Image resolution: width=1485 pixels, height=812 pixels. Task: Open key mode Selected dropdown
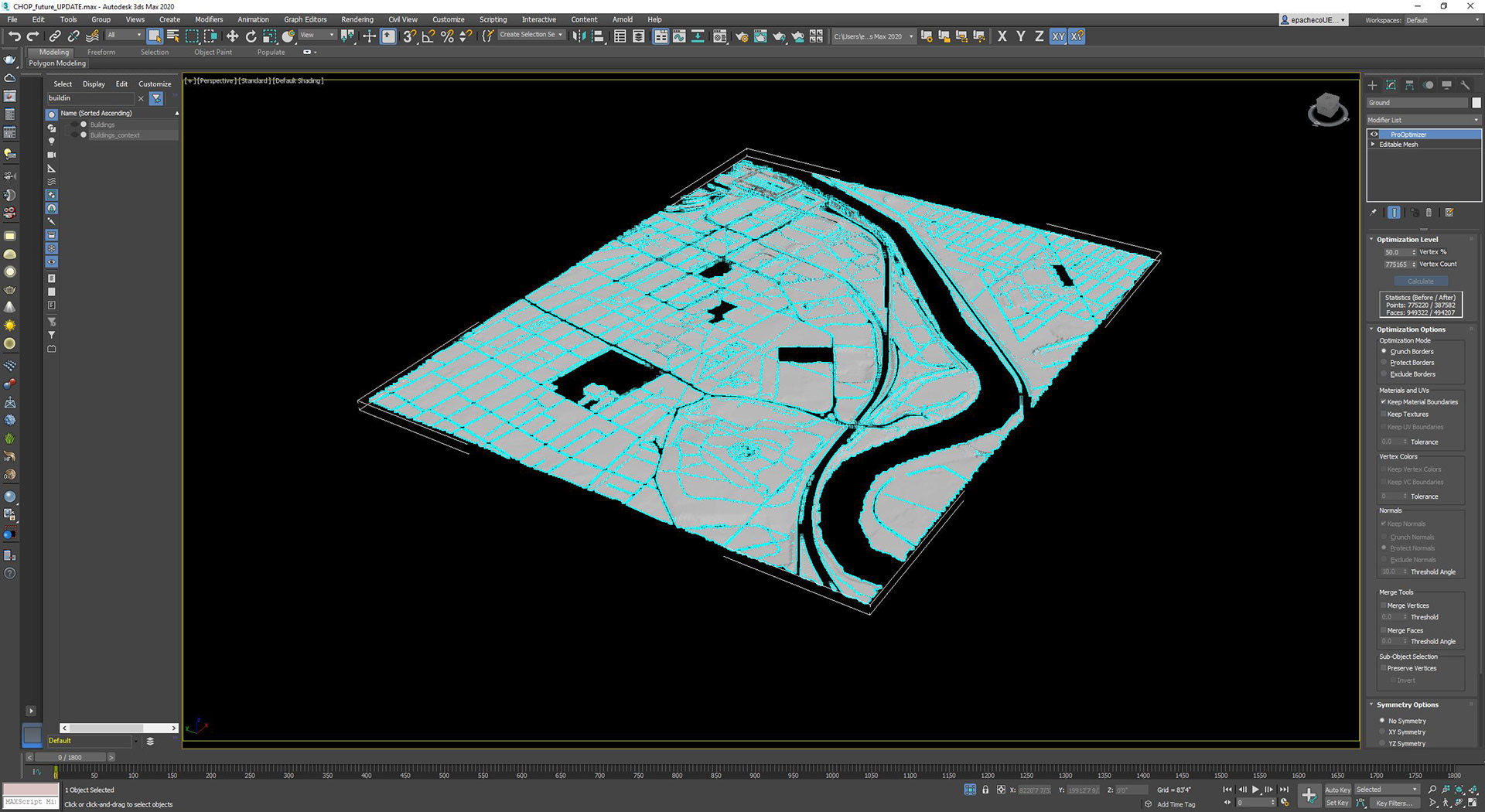tap(1387, 790)
